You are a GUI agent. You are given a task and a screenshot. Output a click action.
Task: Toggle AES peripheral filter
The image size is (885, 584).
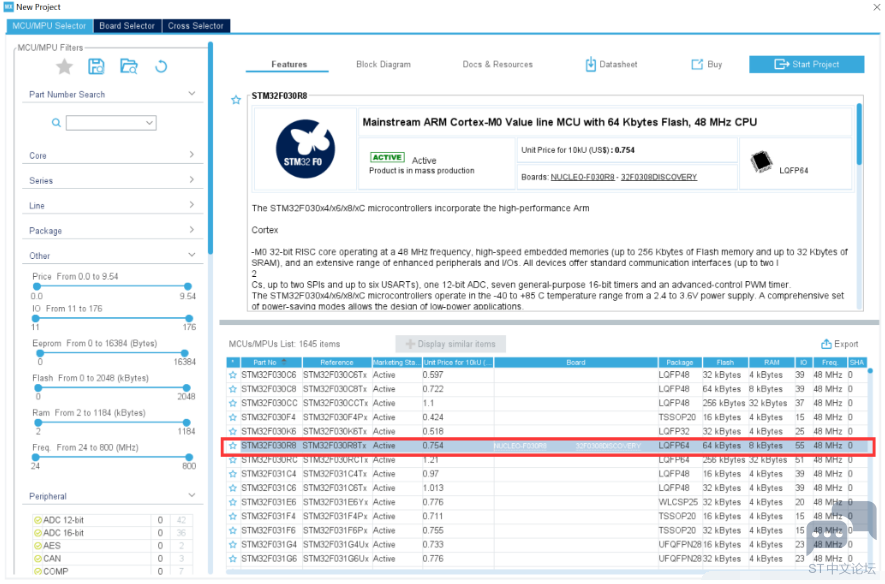pos(38,546)
